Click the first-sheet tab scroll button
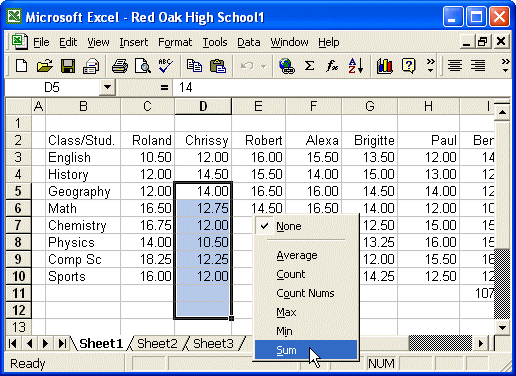 pyautogui.click(x=13, y=343)
